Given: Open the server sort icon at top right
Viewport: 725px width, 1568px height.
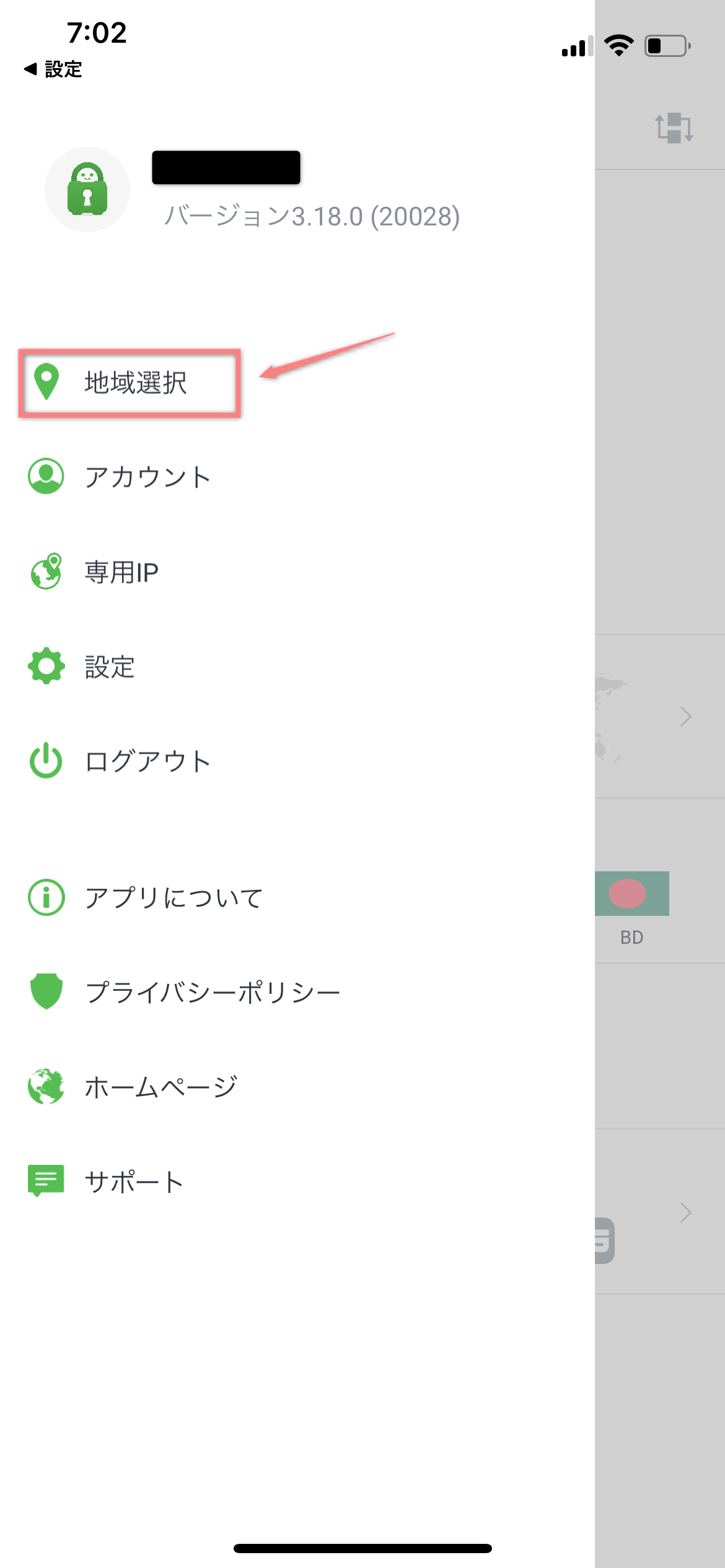Looking at the screenshot, I should pos(675,128).
